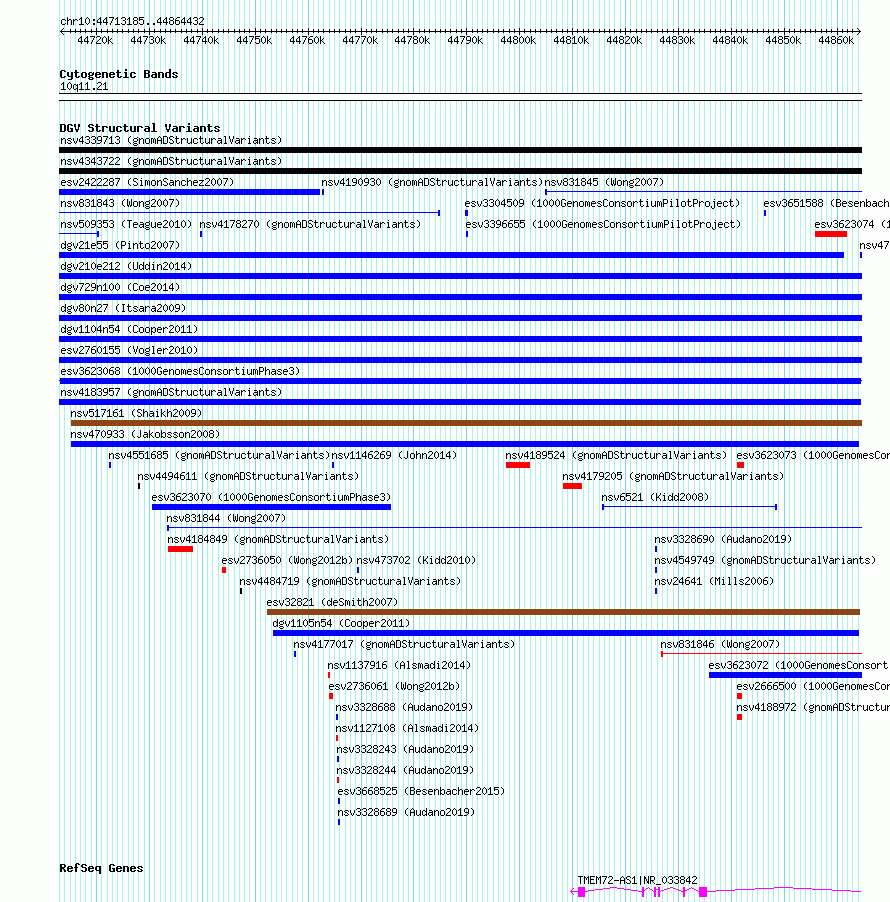Select dgv210e212 (Uddin2014) label

point(126,266)
